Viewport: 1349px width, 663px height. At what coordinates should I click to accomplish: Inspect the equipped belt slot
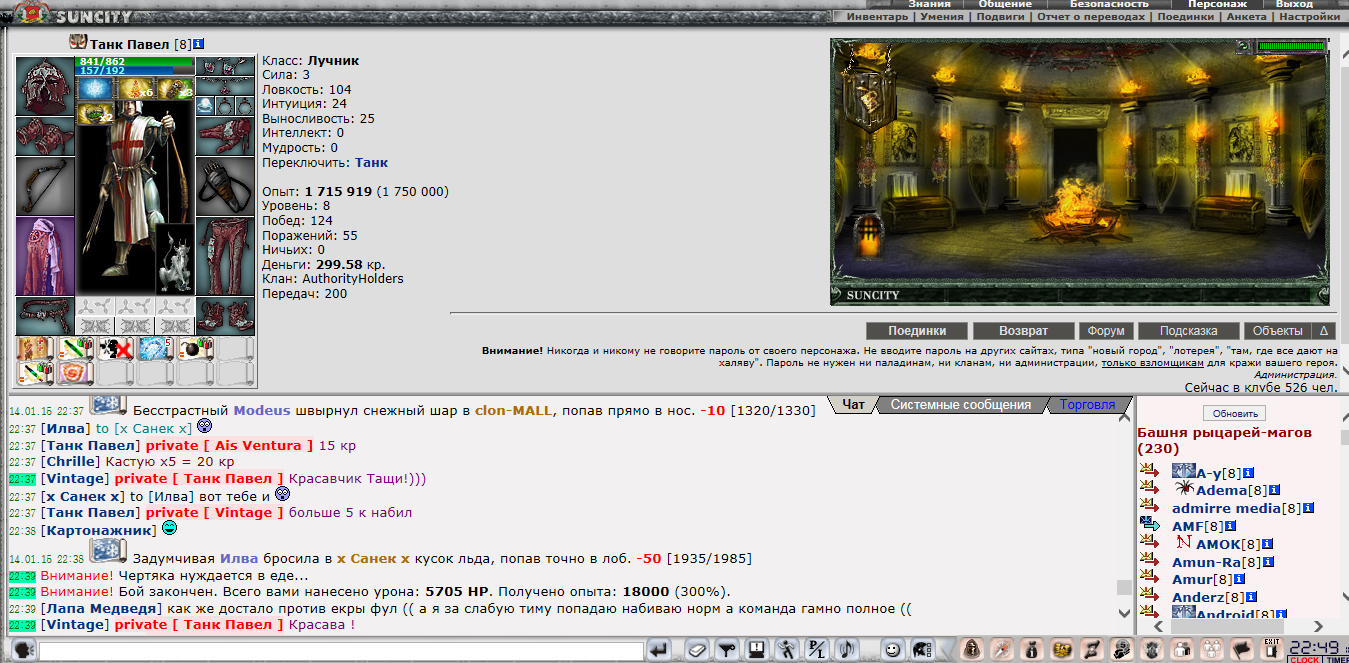pyautogui.click(x=45, y=316)
